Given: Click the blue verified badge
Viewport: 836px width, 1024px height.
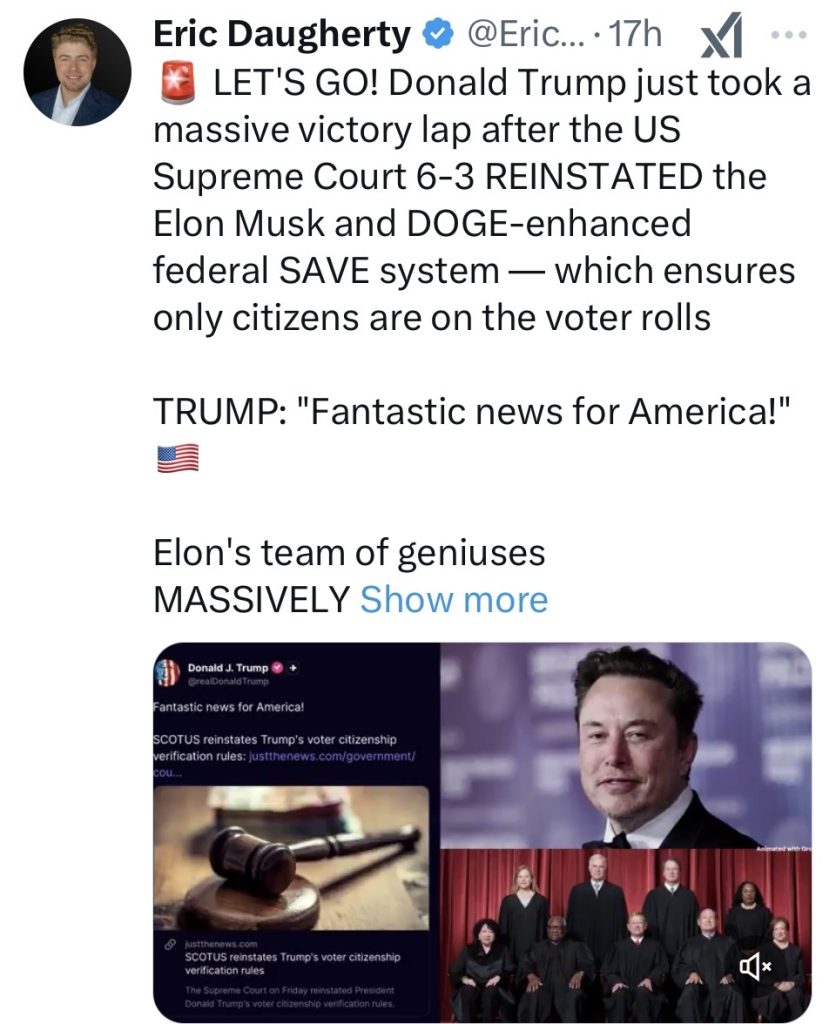Looking at the screenshot, I should [439, 35].
